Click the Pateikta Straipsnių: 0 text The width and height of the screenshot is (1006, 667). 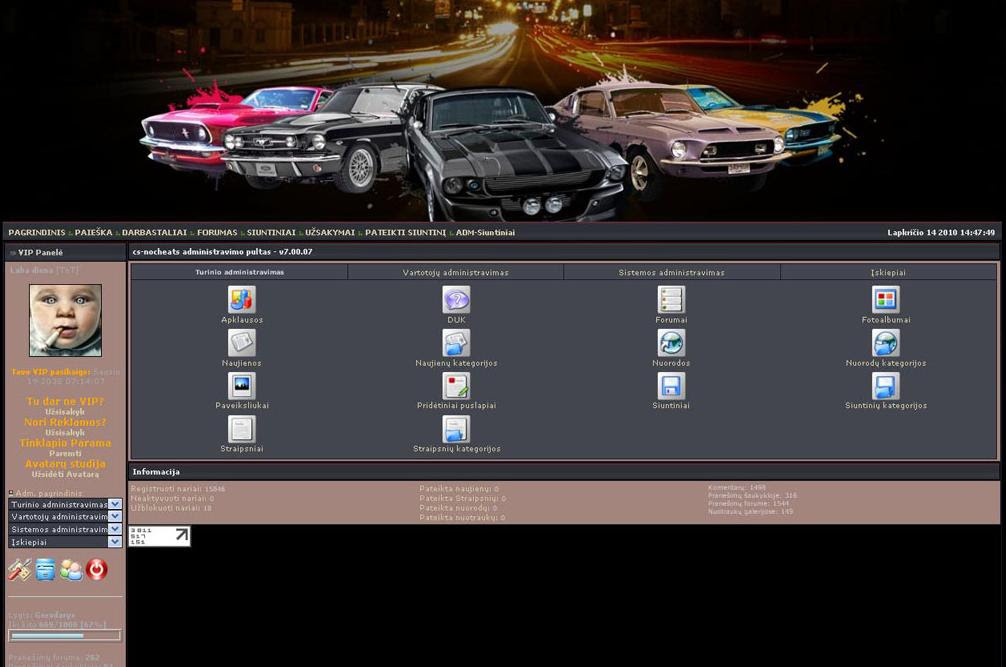pos(463,498)
